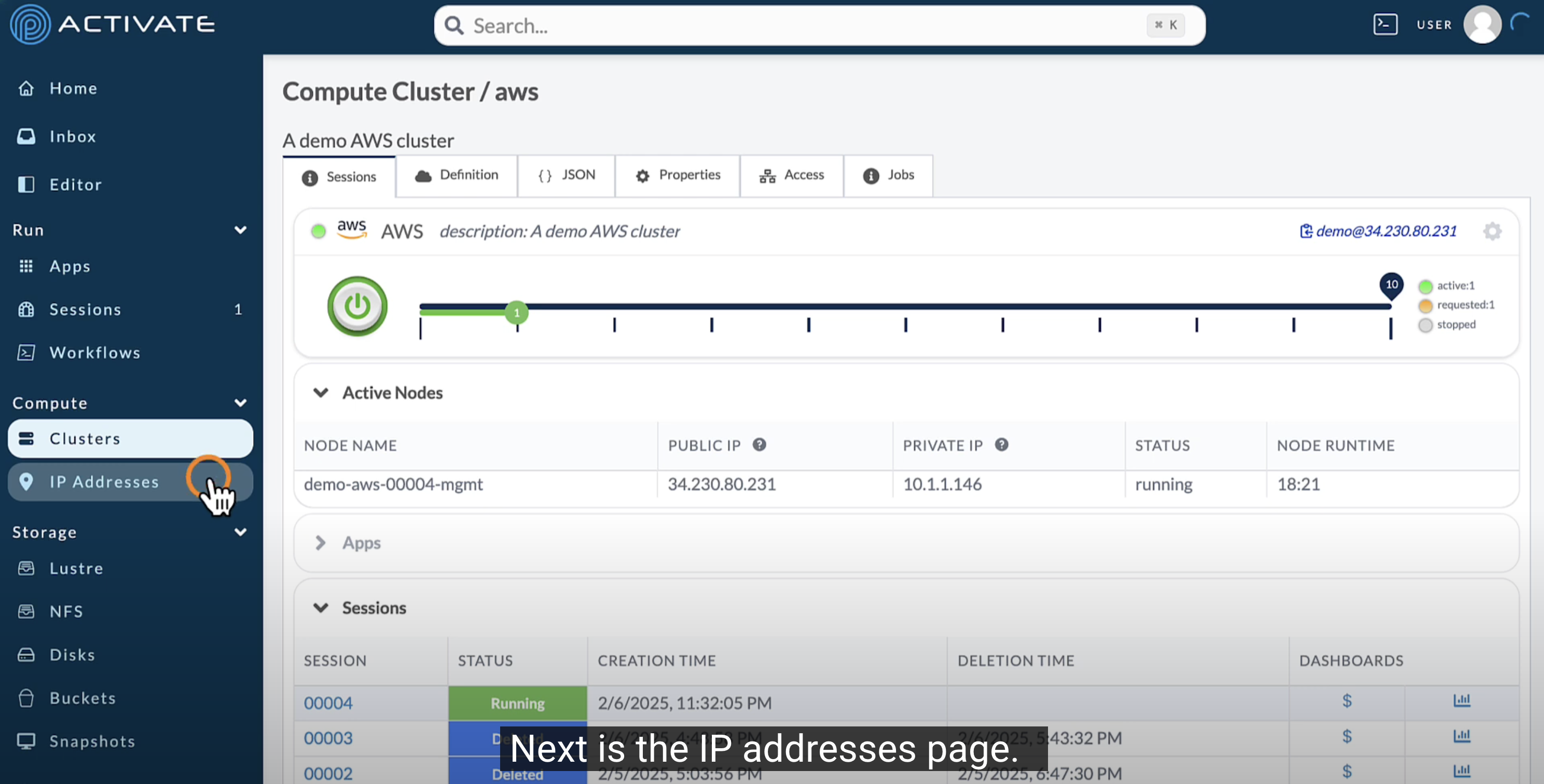Click the Private IP help icon
The height and width of the screenshot is (784, 1544).
[x=1001, y=444]
